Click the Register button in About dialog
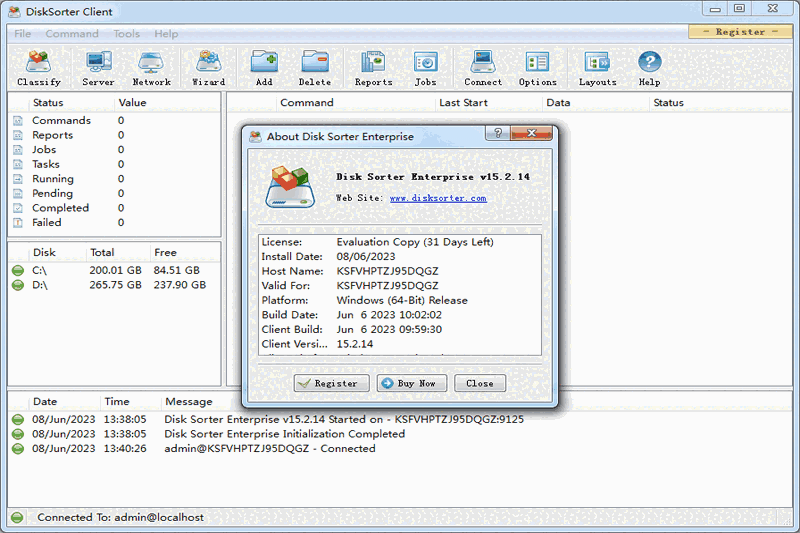The height and width of the screenshot is (533, 800). pos(332,383)
